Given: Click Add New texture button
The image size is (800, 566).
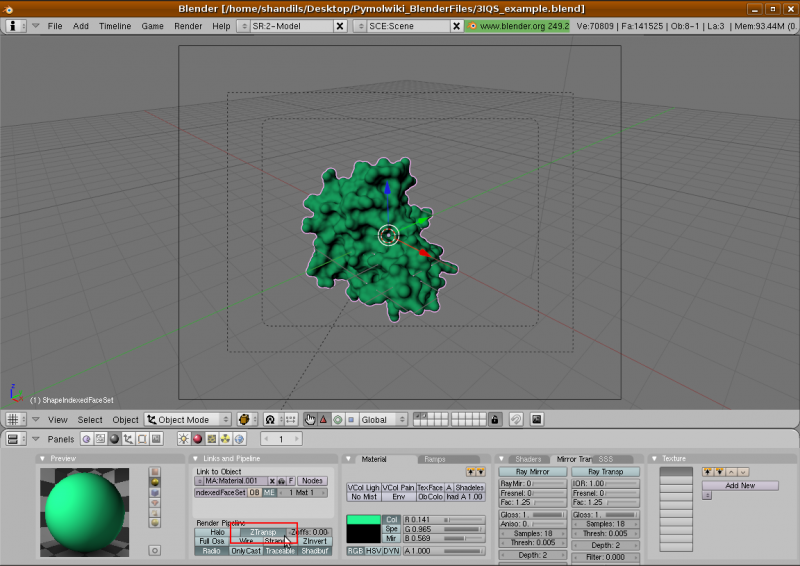Looking at the screenshot, I should click(x=740, y=485).
